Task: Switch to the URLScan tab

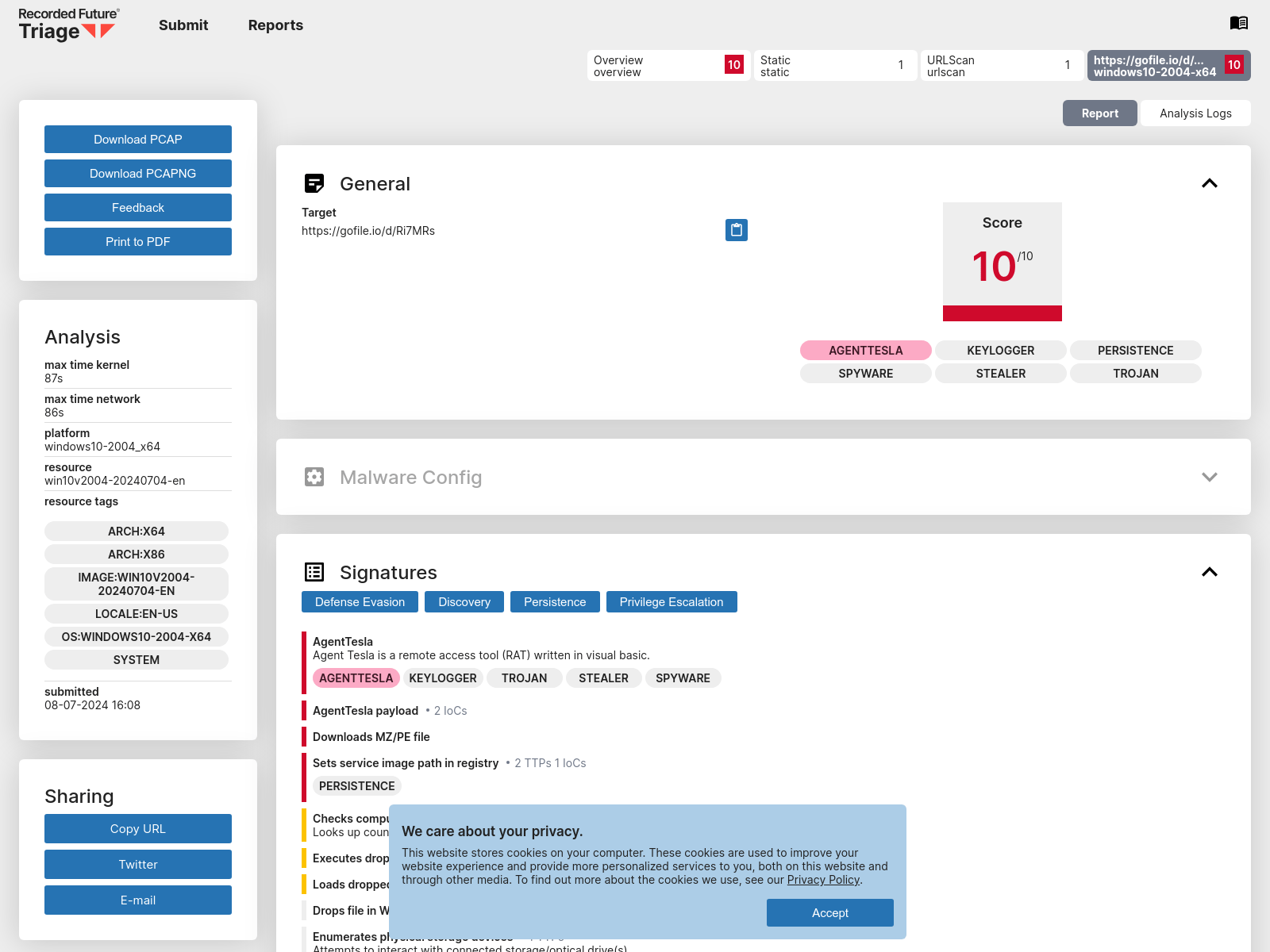Action: coord(1003,66)
